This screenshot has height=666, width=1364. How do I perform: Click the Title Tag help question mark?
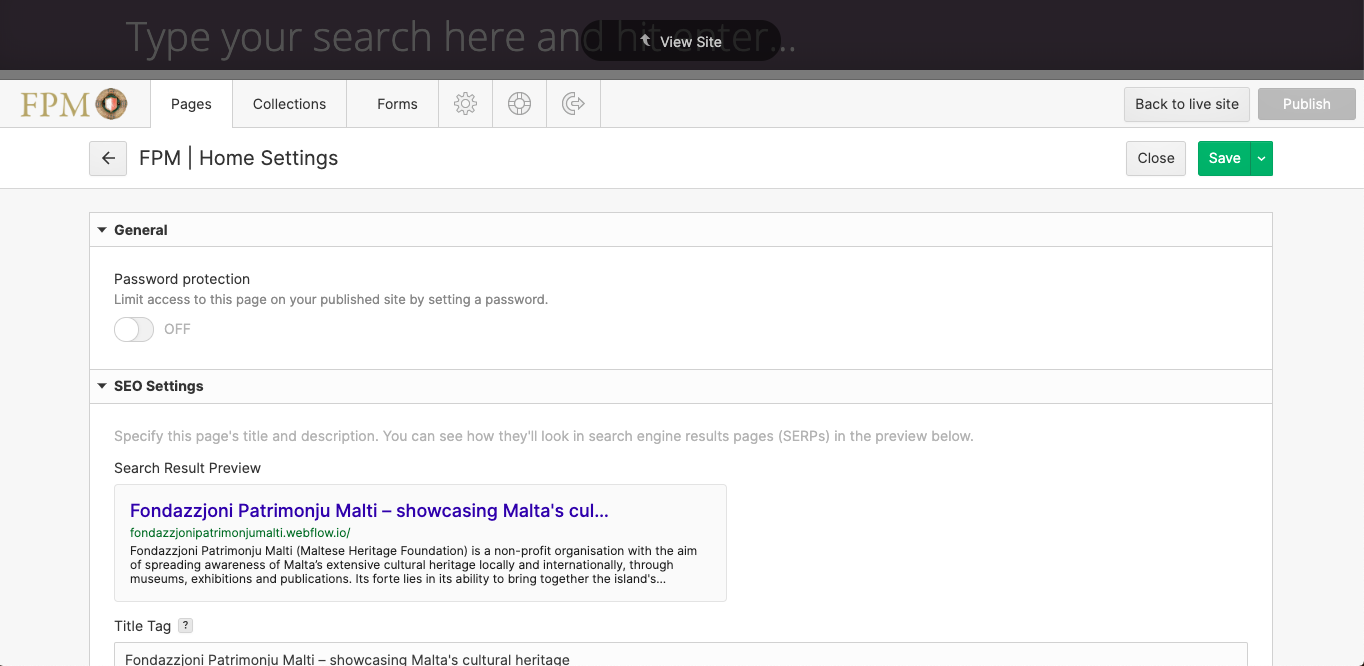185,626
